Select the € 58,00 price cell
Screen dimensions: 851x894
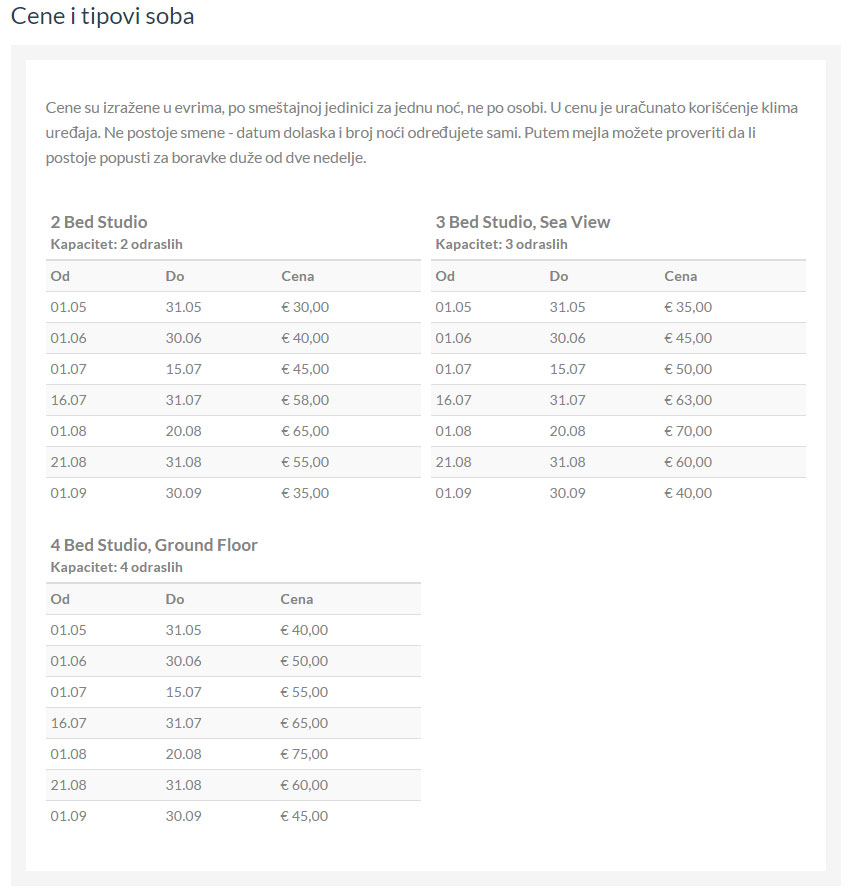point(305,400)
